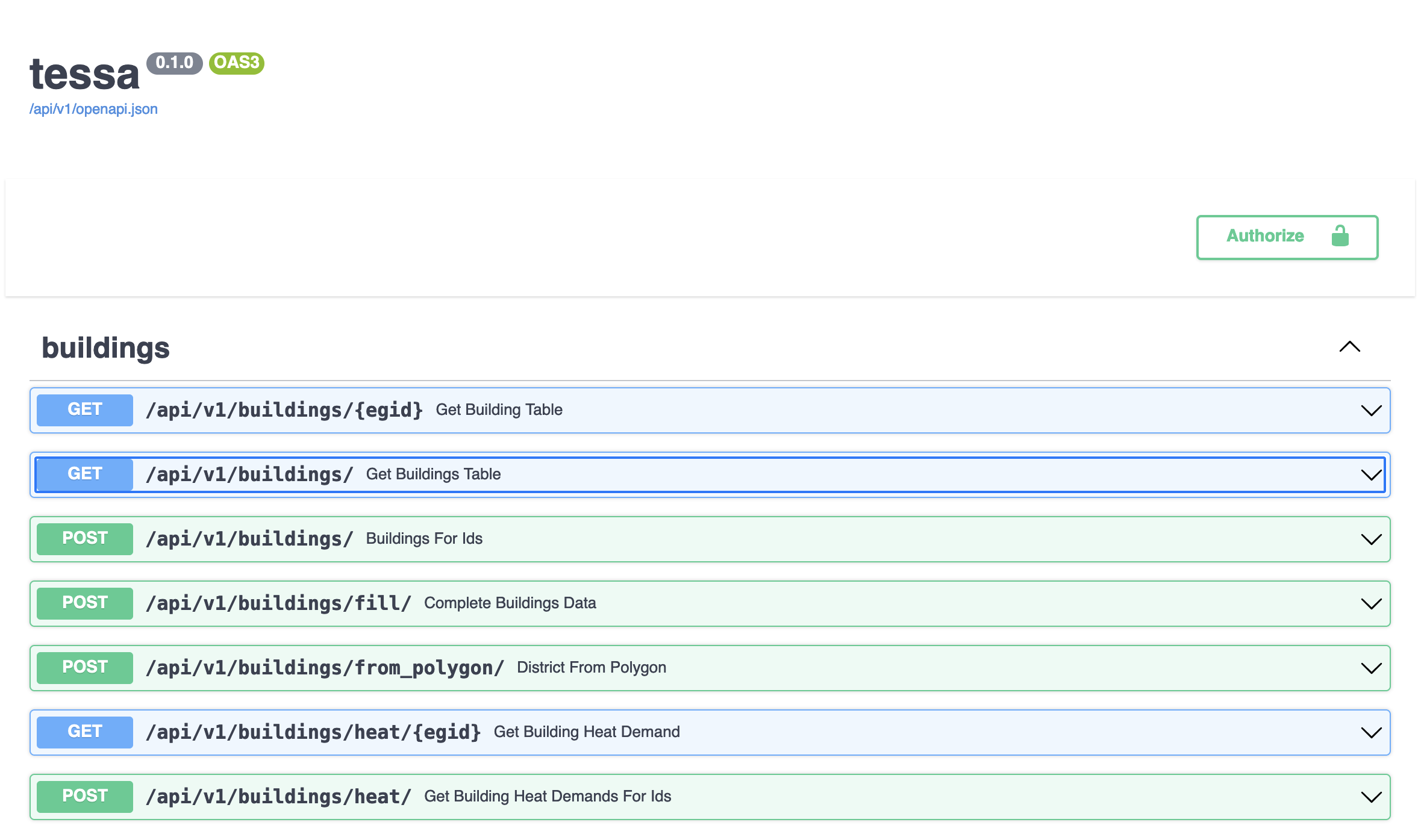Expand the Complete Buildings Data chevron
1421x840 pixels.
click(x=1371, y=604)
